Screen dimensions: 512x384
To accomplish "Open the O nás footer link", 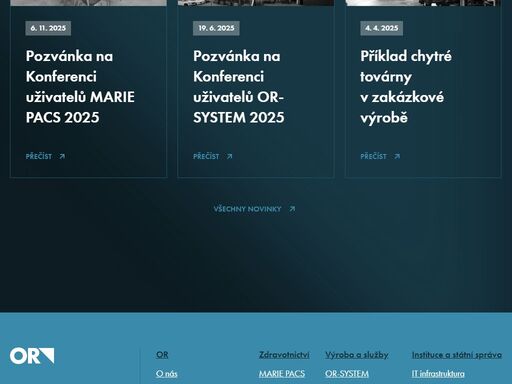I will click(x=166, y=374).
